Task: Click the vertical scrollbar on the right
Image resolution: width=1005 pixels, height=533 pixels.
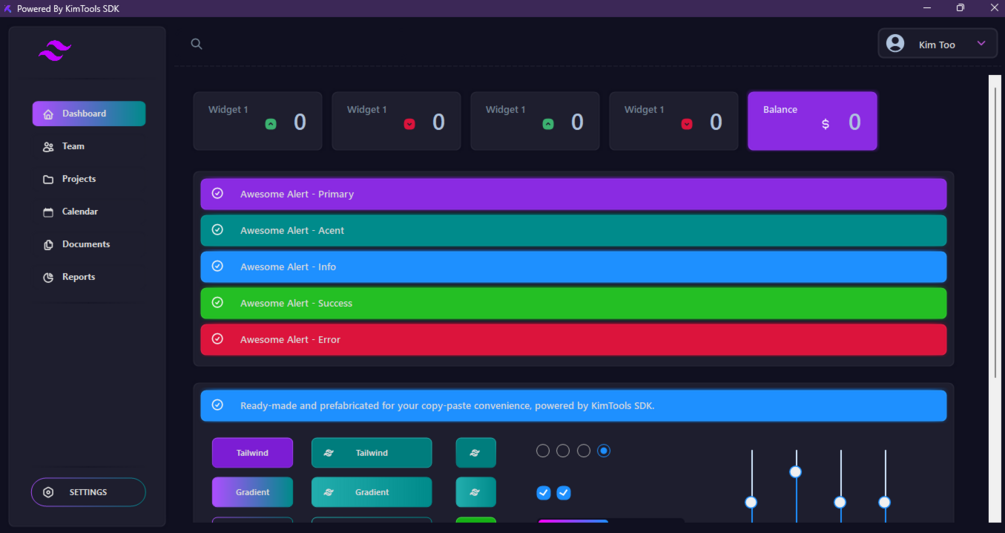Action: 994,299
